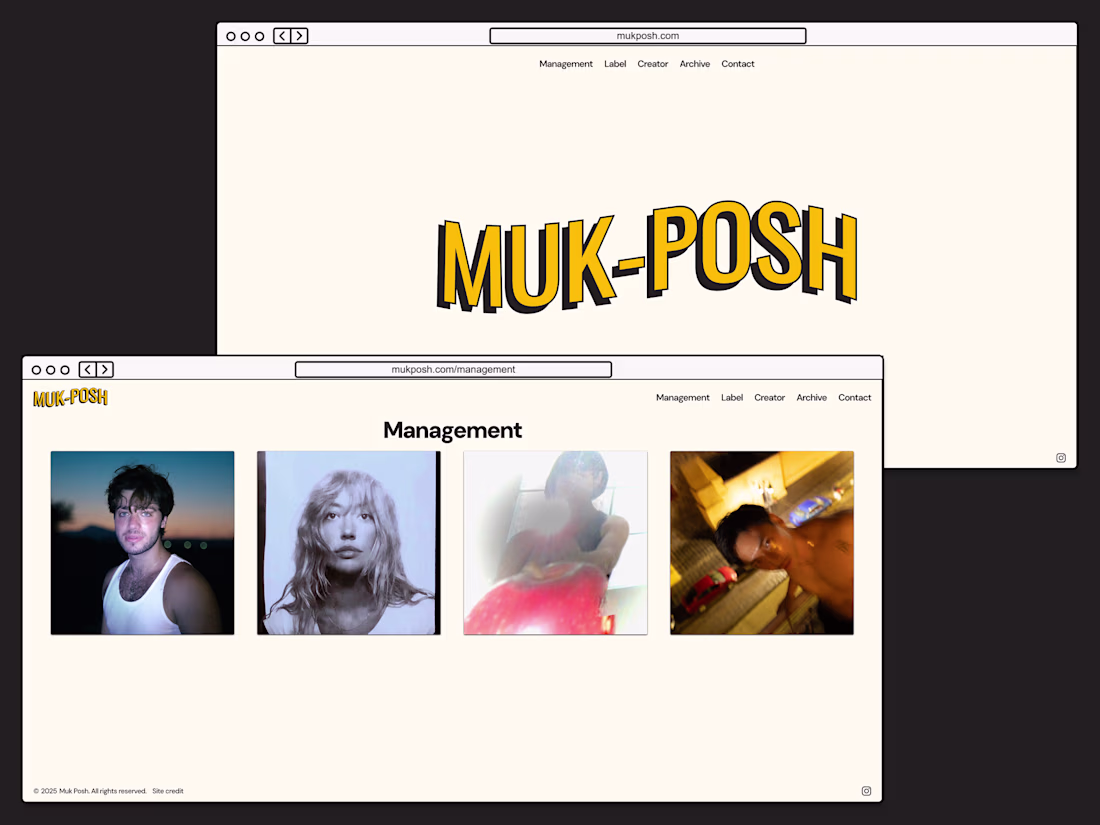
Task: Click back arrow in mukposh.com window
Action: (282, 36)
